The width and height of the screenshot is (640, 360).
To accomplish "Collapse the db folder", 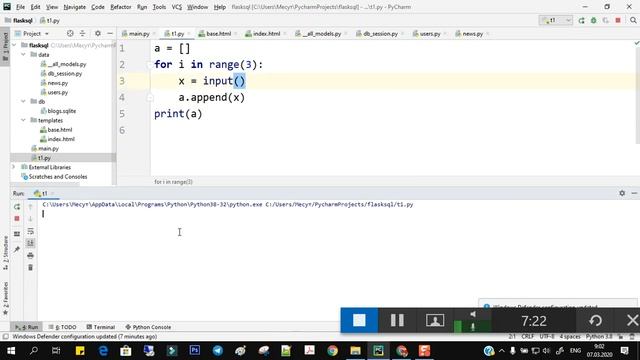I will [23, 101].
